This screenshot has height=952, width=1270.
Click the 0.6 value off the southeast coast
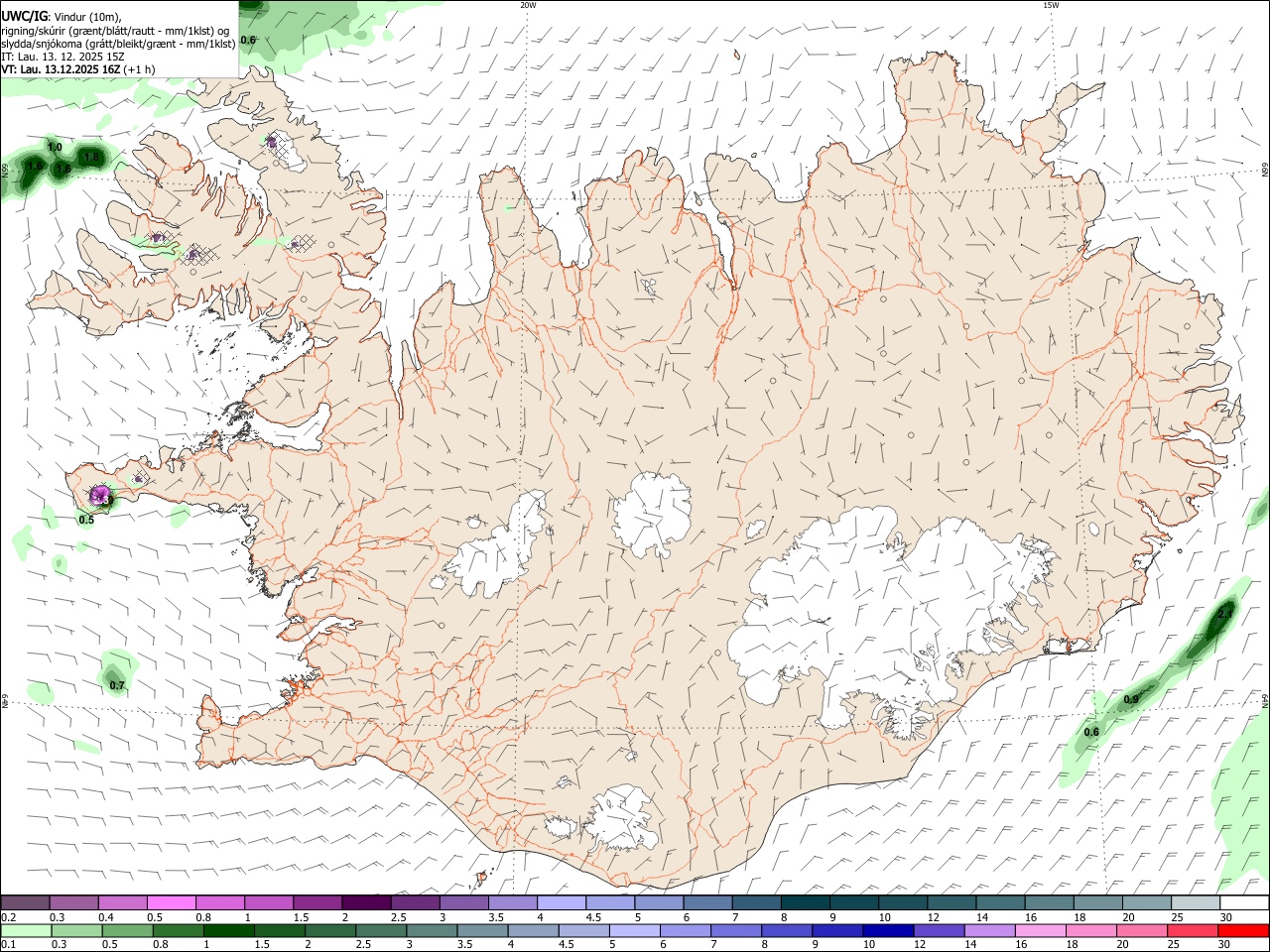[1091, 732]
